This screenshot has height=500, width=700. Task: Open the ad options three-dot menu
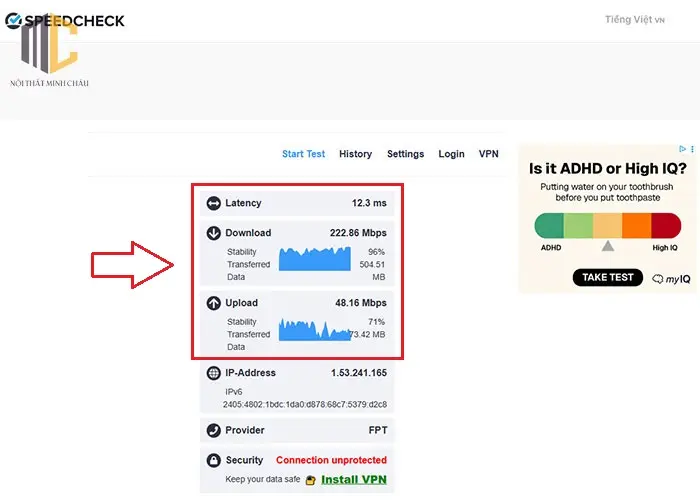(x=692, y=149)
